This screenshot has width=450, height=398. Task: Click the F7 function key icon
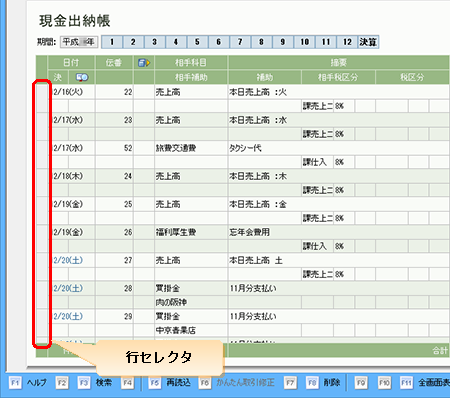[x=290, y=383]
